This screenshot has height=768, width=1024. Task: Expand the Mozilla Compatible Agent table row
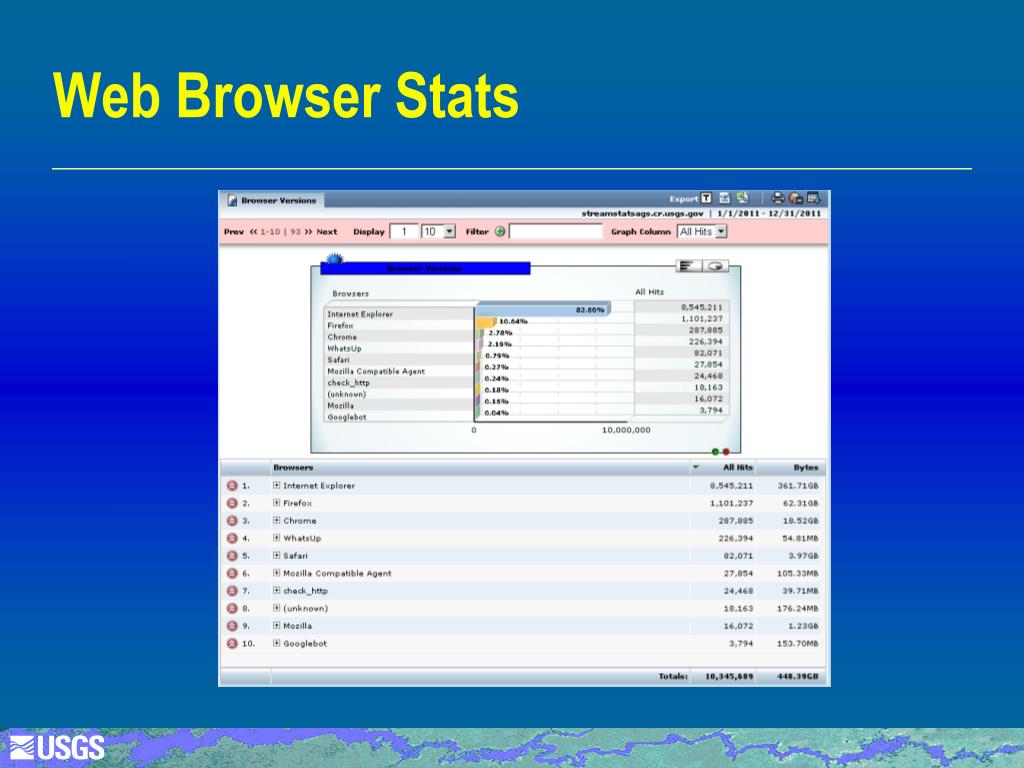click(277, 573)
